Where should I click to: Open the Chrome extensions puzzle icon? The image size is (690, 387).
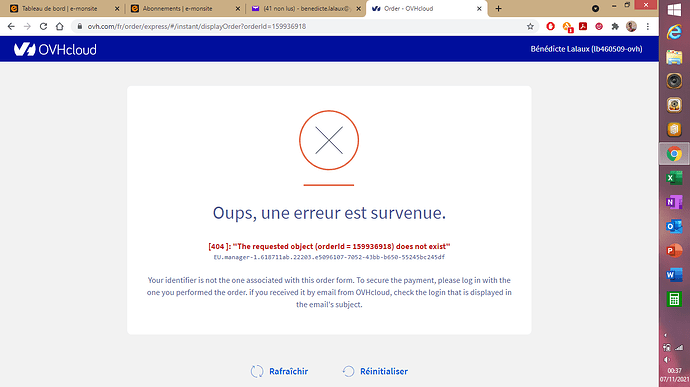(615, 26)
